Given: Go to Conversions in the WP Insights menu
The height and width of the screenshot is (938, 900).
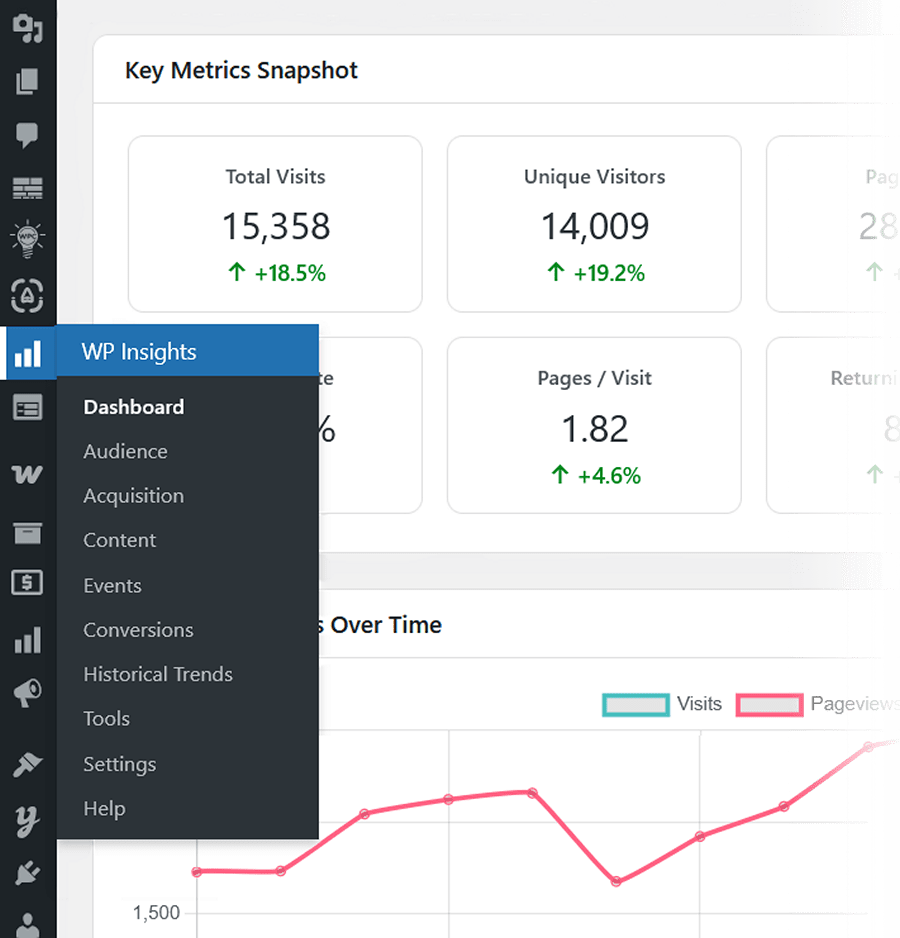Looking at the screenshot, I should [x=138, y=630].
